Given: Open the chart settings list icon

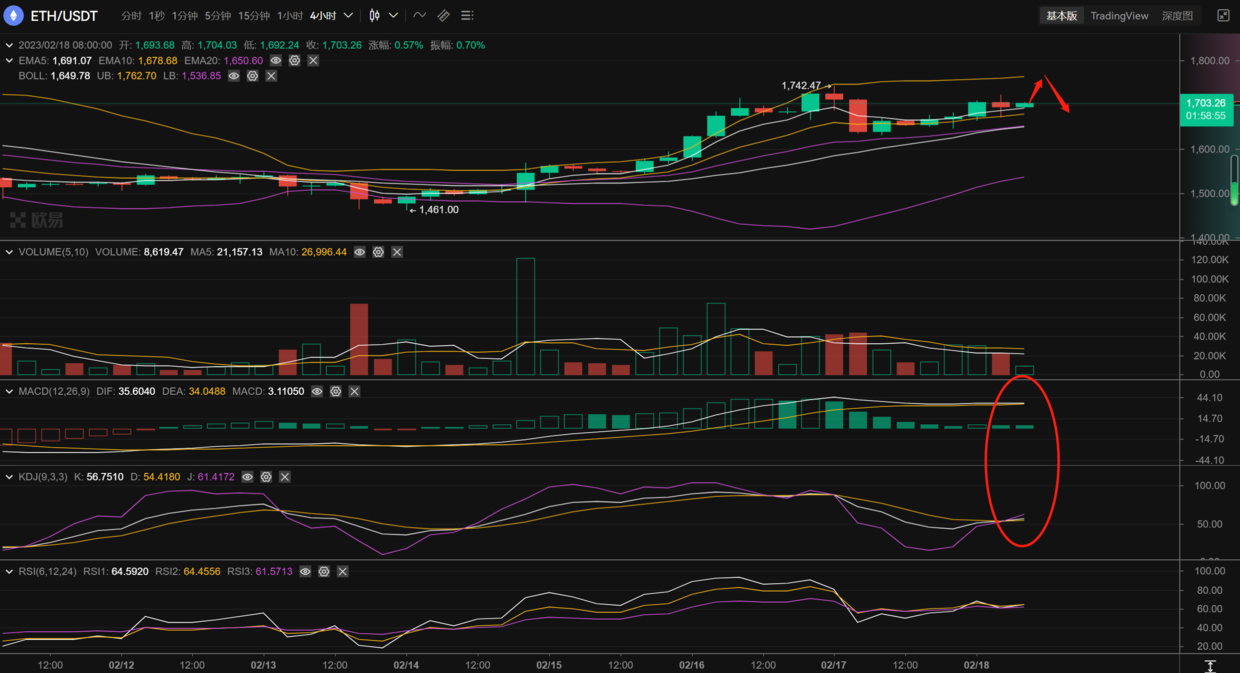Looking at the screenshot, I should [x=467, y=16].
